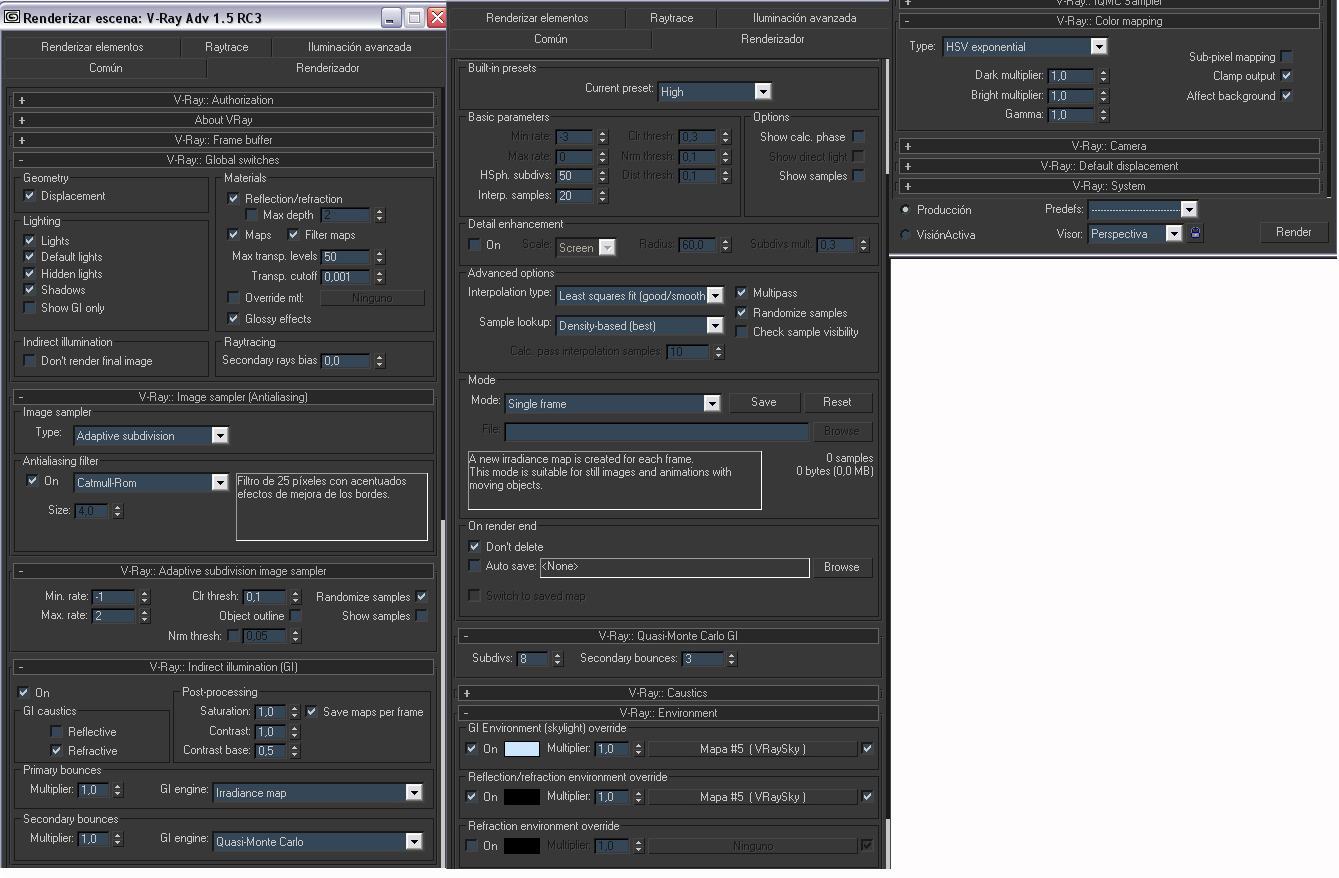Image resolution: width=1339 pixels, height=878 pixels.
Task: Click Reflection/refraction environment Mapa #5 button
Action: (x=753, y=797)
